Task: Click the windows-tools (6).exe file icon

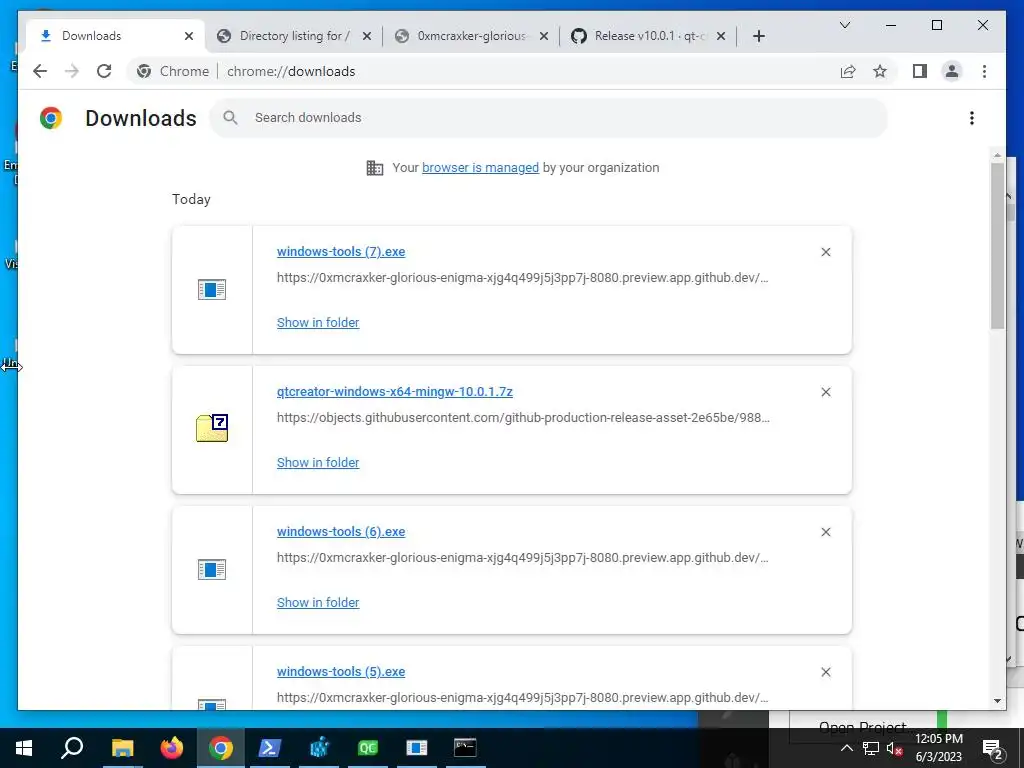Action: tap(212, 569)
